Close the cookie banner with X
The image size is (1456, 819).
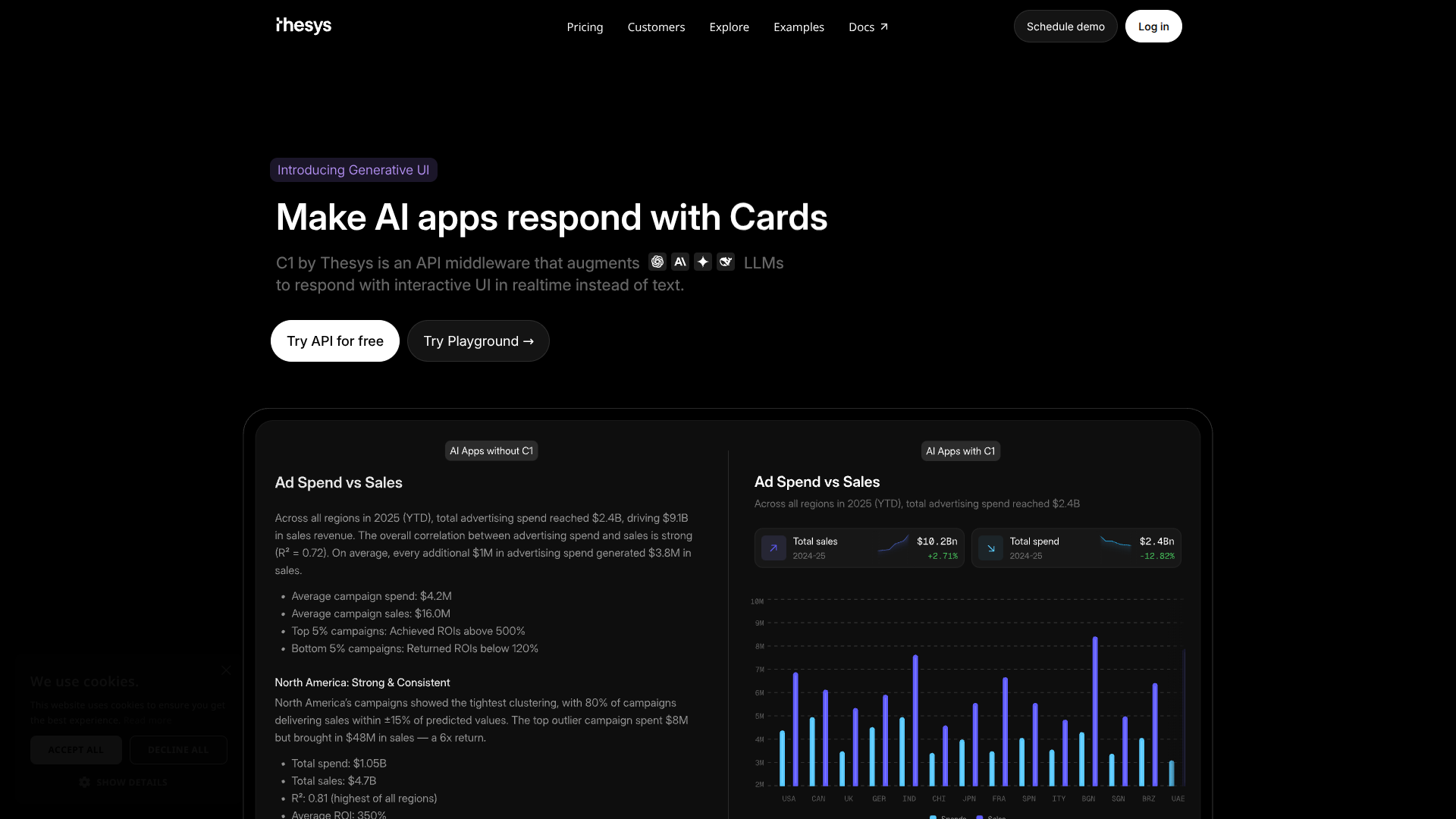point(226,670)
